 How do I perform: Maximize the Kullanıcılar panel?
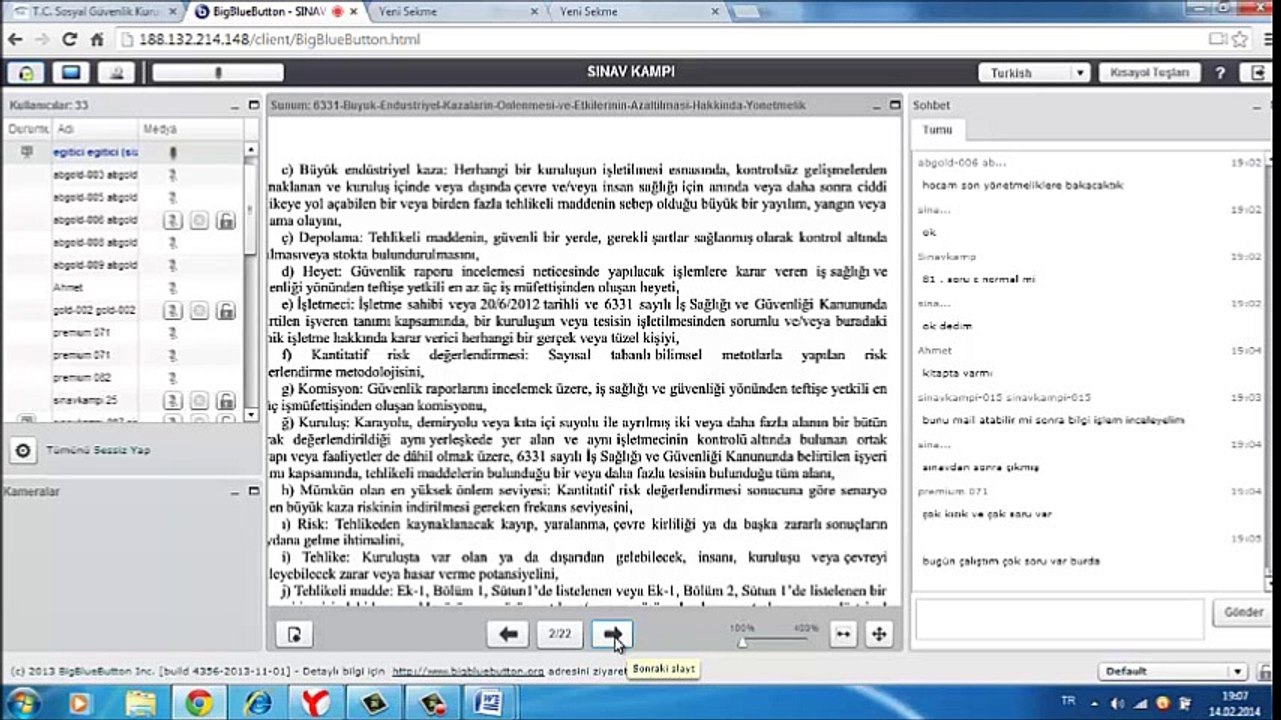(x=254, y=105)
